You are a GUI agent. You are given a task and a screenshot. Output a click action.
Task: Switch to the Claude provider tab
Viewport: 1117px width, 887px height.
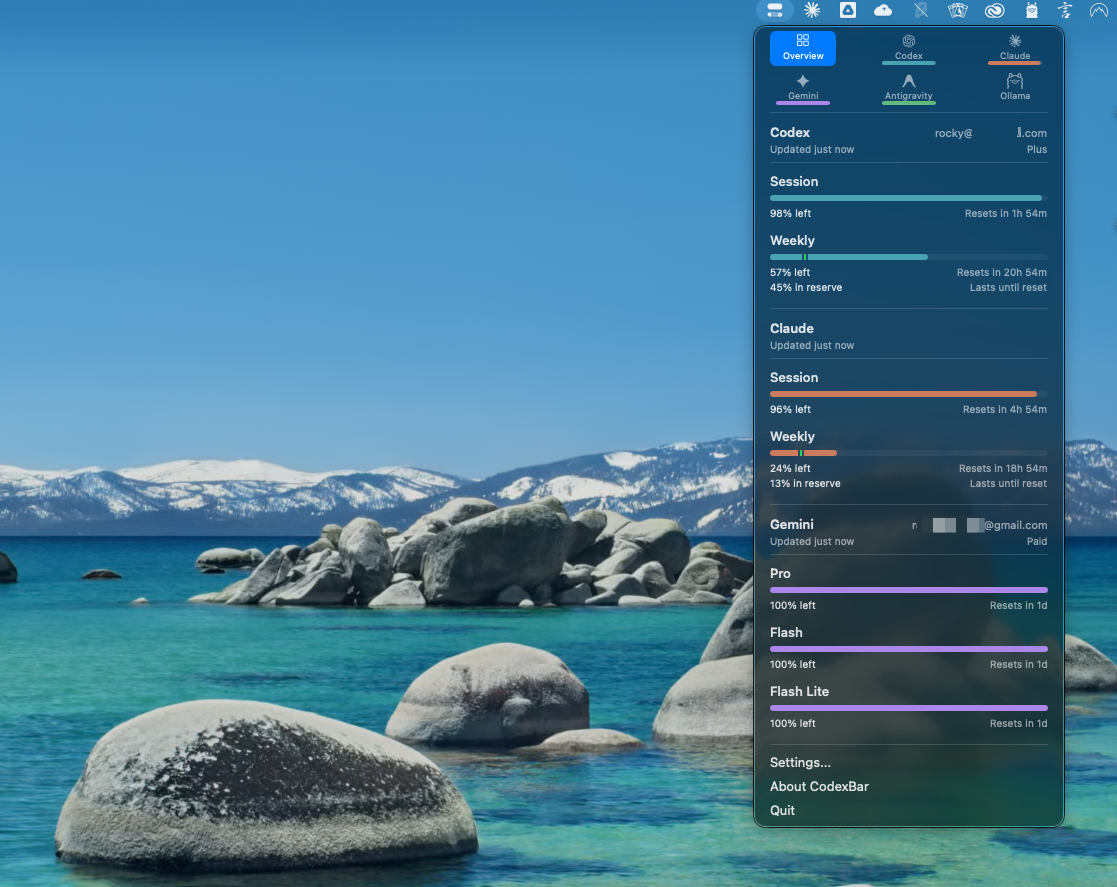(1015, 48)
